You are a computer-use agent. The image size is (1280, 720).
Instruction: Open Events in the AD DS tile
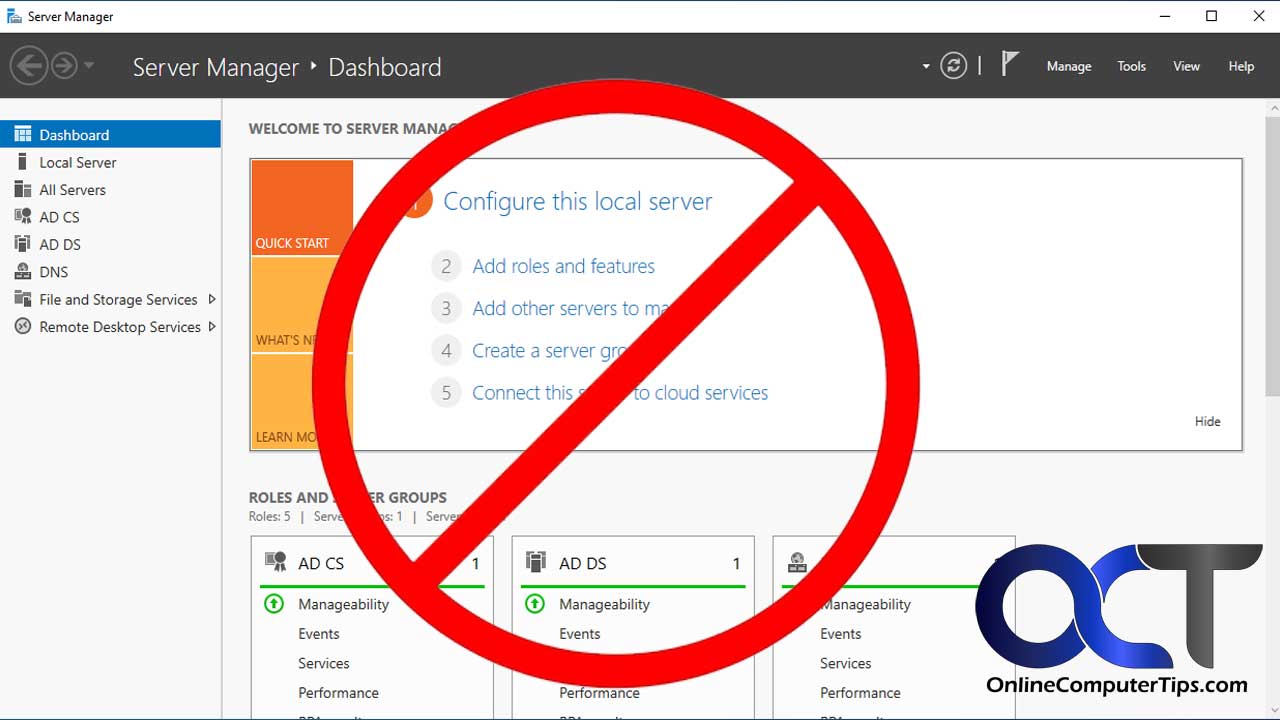coord(579,633)
